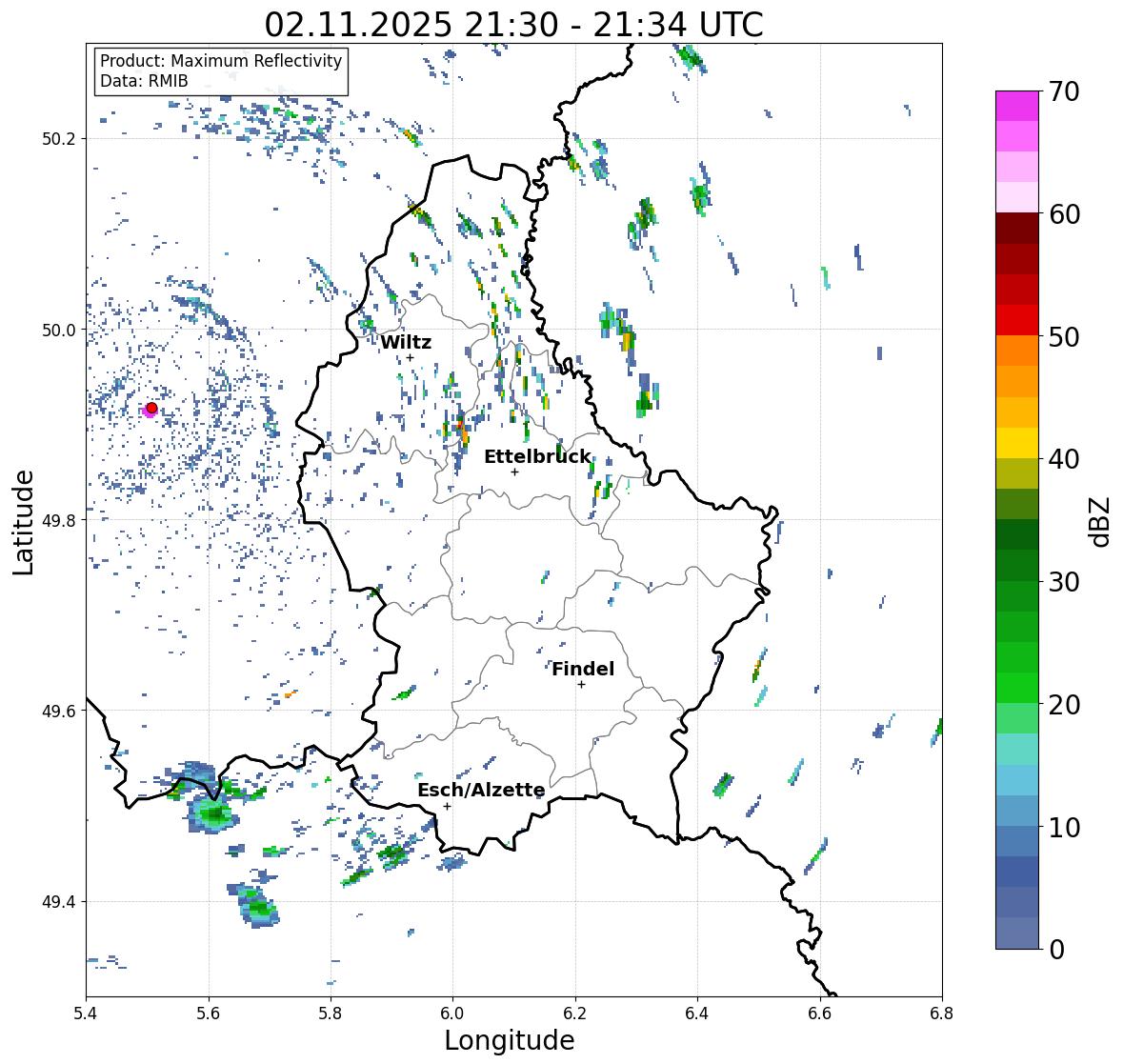Click the cross marker under Esch/Alzette

pyautogui.click(x=447, y=806)
